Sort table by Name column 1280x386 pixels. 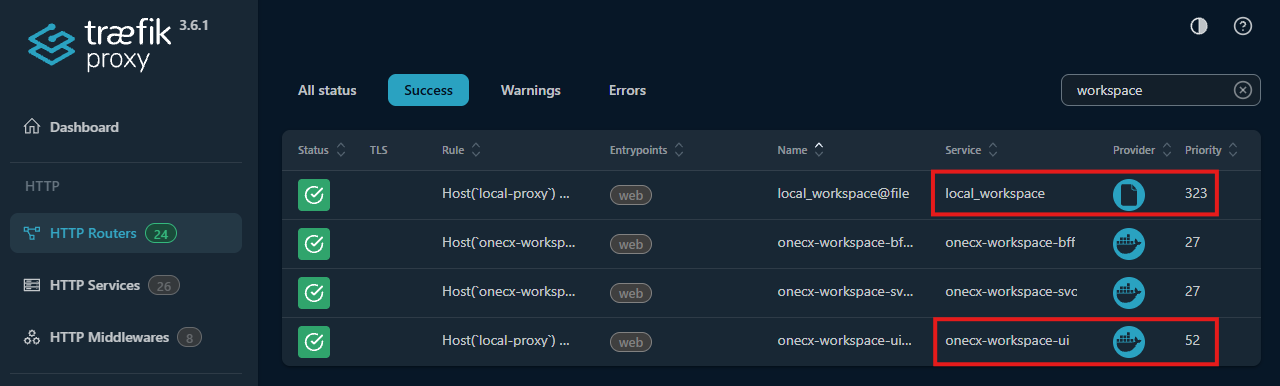tap(800, 150)
